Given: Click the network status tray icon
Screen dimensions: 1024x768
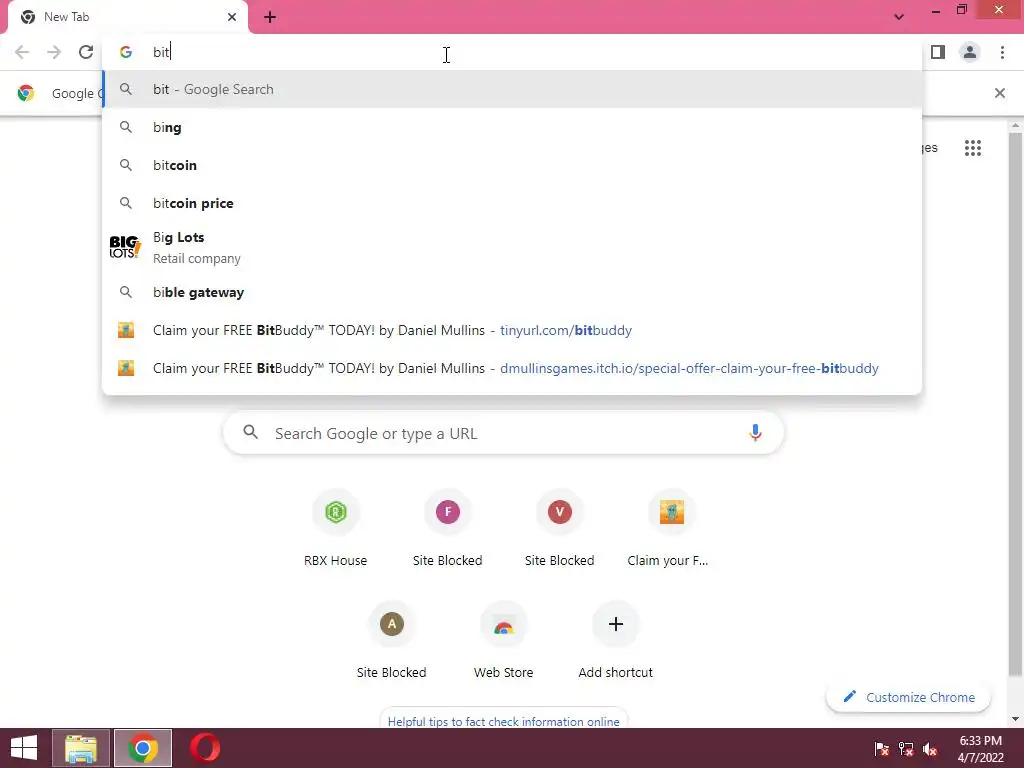Looking at the screenshot, I should [906, 748].
